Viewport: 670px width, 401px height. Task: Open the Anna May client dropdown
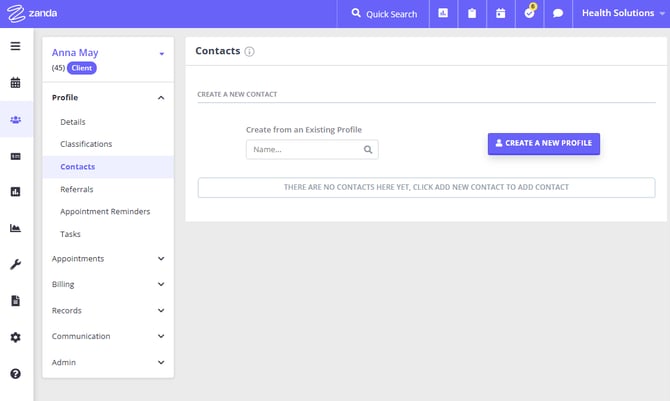coord(161,54)
